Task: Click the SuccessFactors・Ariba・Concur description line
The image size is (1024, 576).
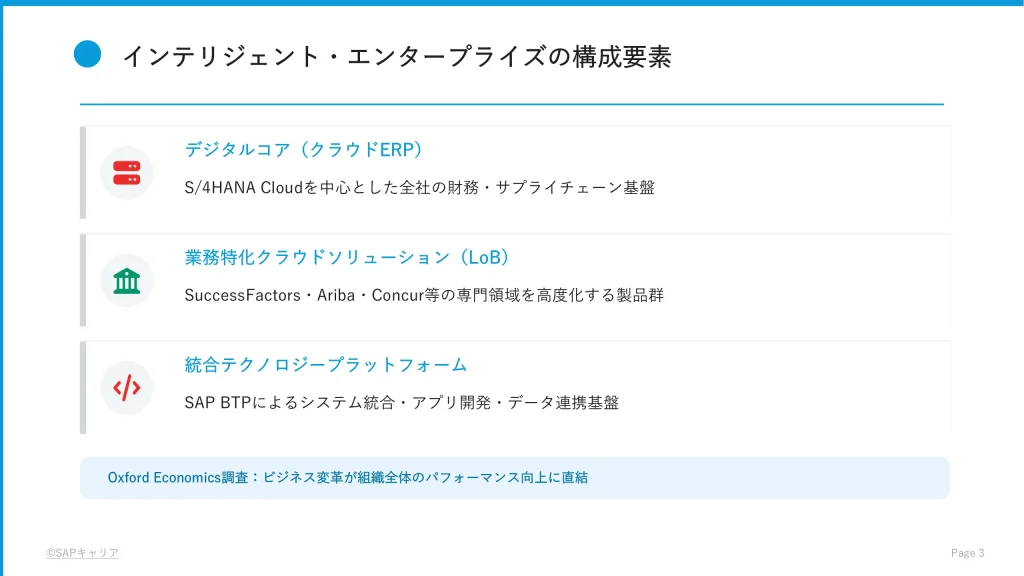Action: [x=424, y=295]
